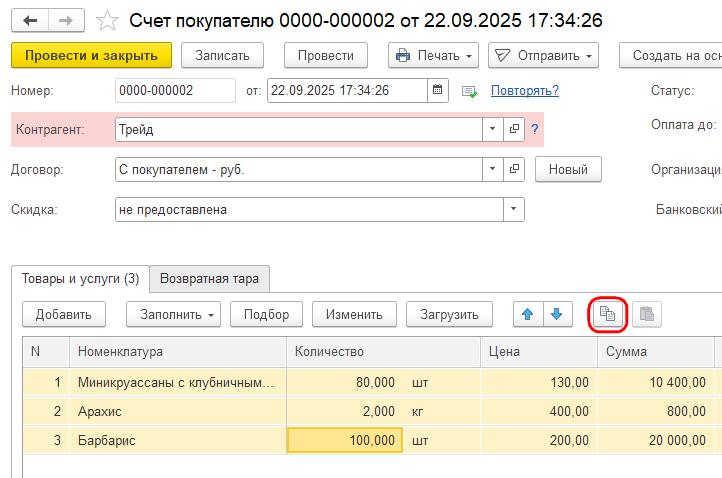Expand the Скидка dropdown list
The width and height of the screenshot is (722, 478).
[x=513, y=210]
